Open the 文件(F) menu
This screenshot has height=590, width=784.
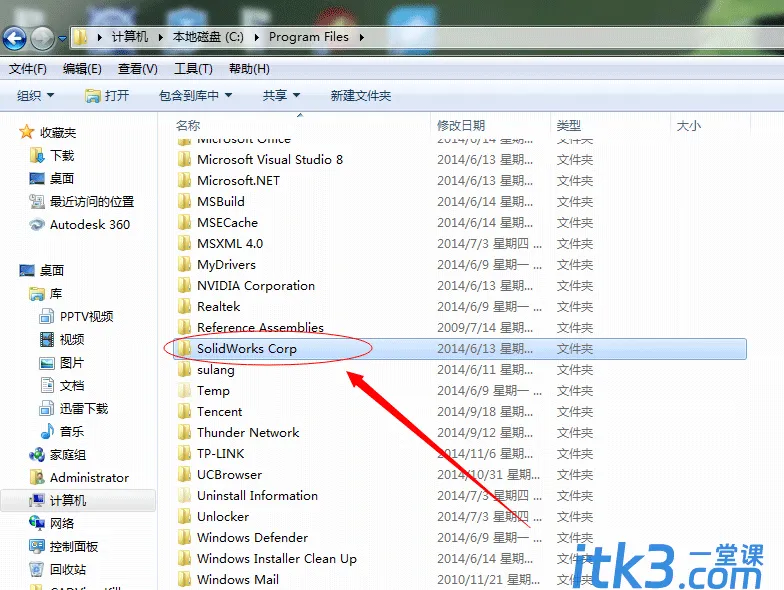[28, 68]
